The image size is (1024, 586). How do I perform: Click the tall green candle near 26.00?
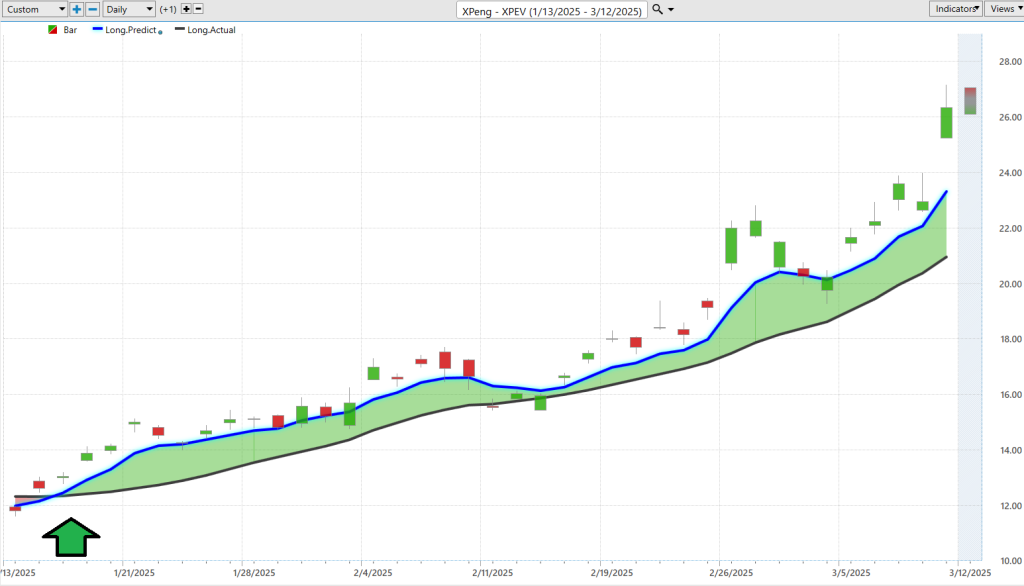tap(946, 122)
